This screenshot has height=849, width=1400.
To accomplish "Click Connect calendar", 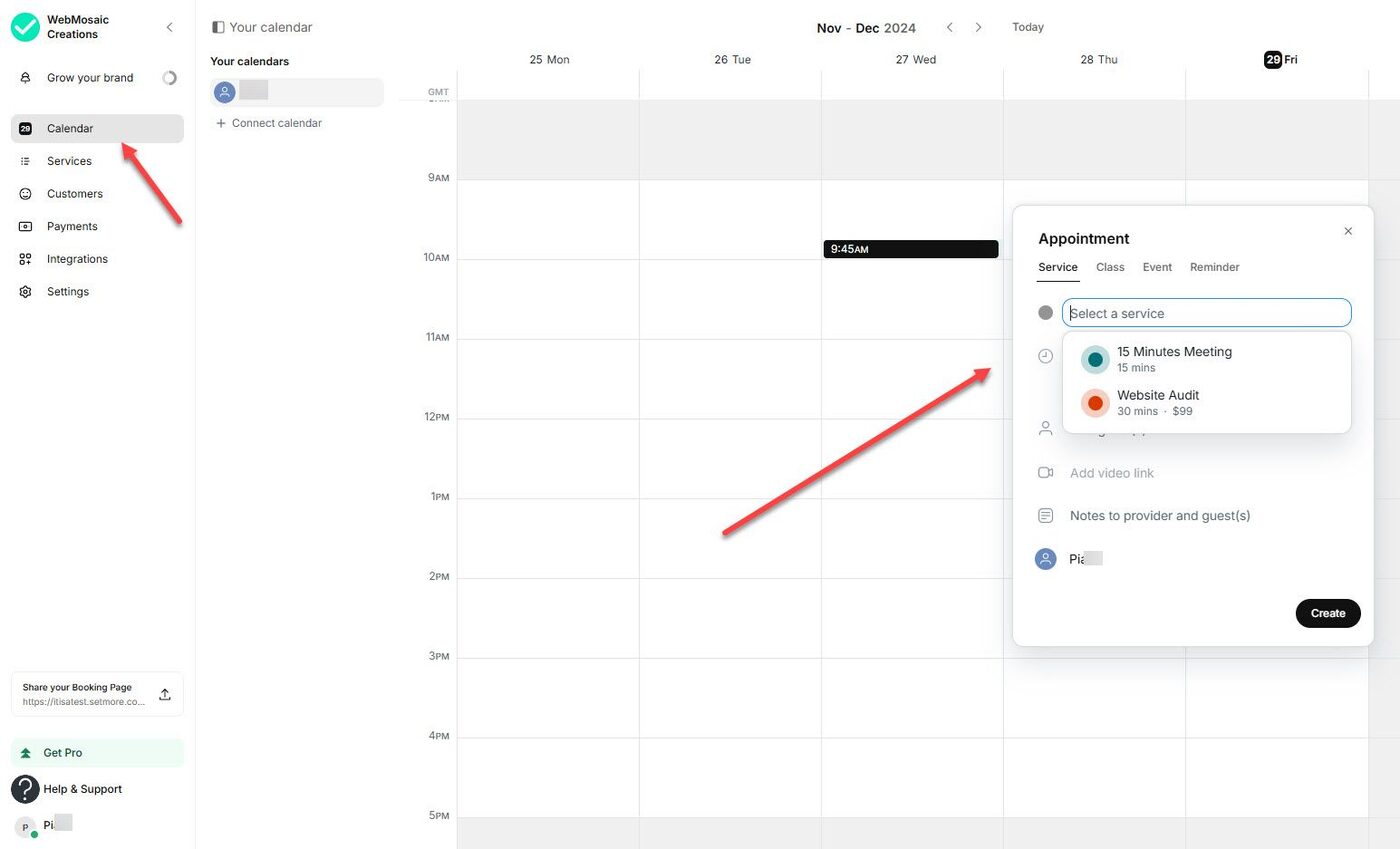I will [x=267, y=122].
